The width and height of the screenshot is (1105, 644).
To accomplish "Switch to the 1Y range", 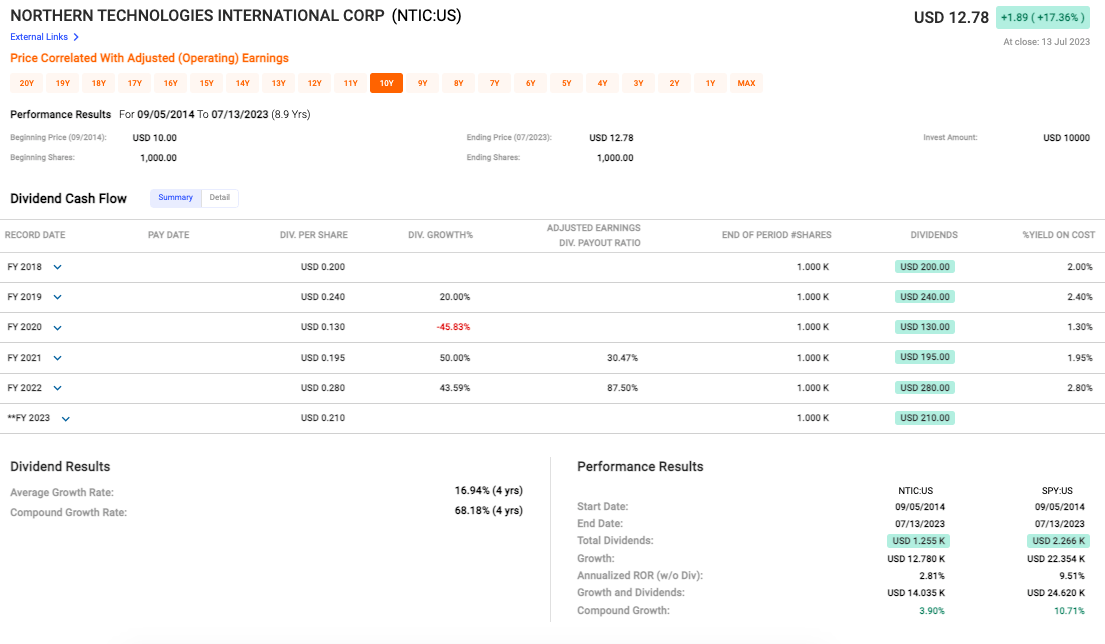I will (710, 83).
